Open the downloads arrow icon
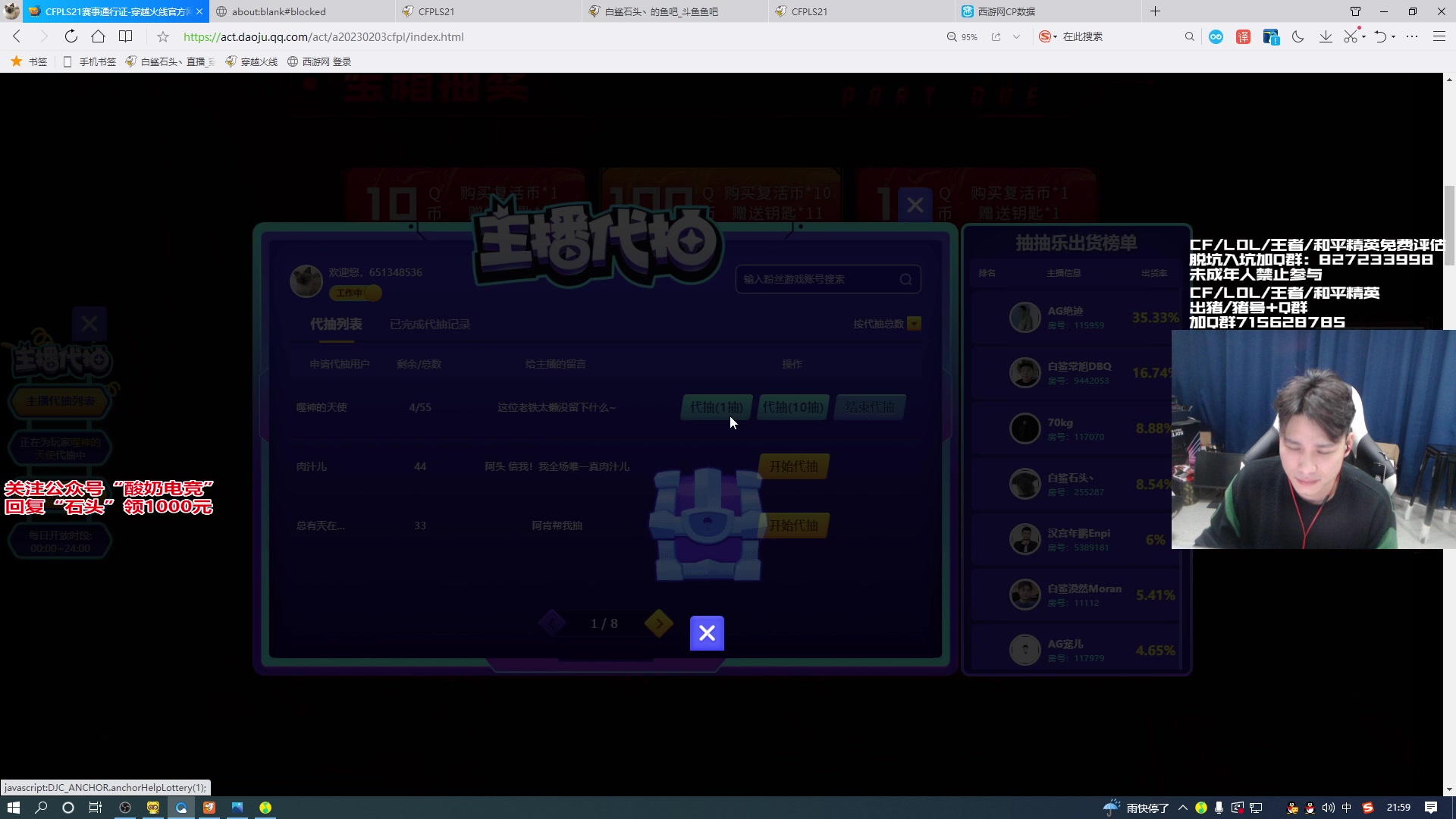The height and width of the screenshot is (819, 1456). point(1326,36)
